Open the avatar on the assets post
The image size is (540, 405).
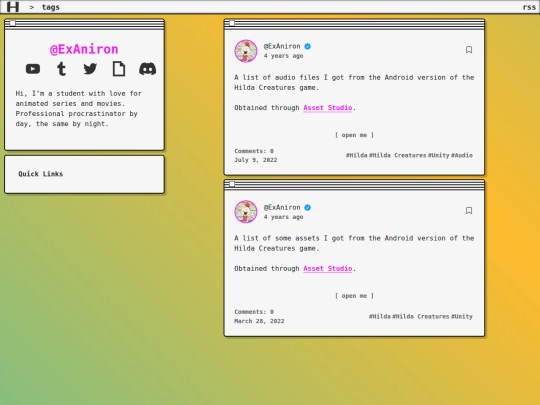[x=246, y=211]
